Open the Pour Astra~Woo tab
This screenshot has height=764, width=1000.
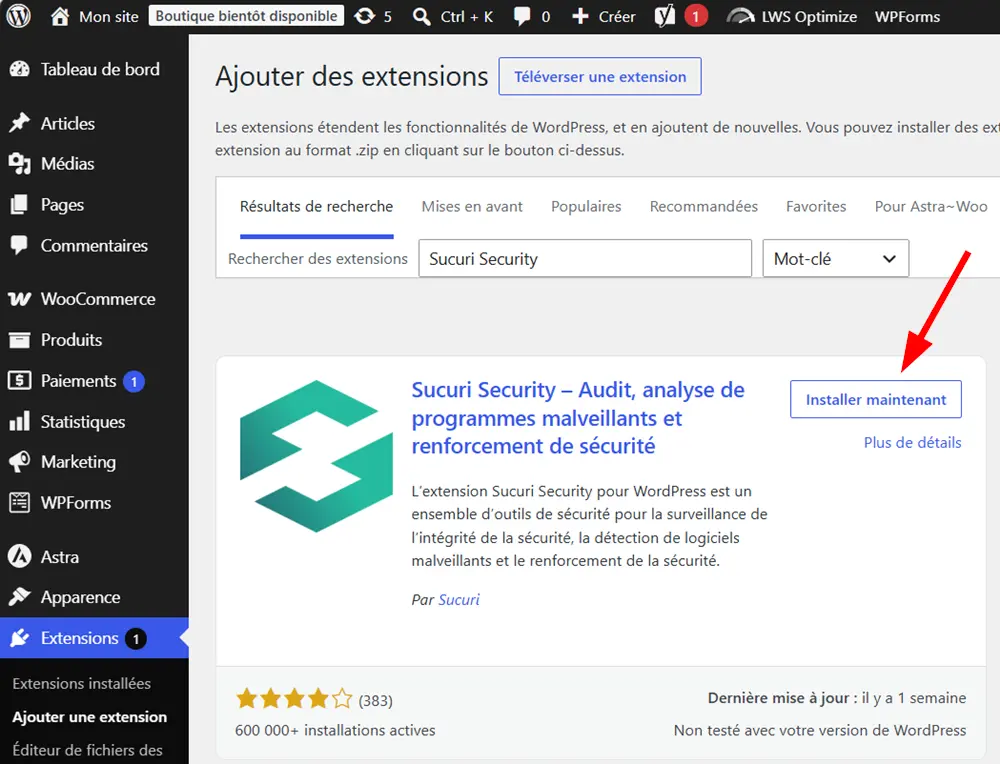930,207
